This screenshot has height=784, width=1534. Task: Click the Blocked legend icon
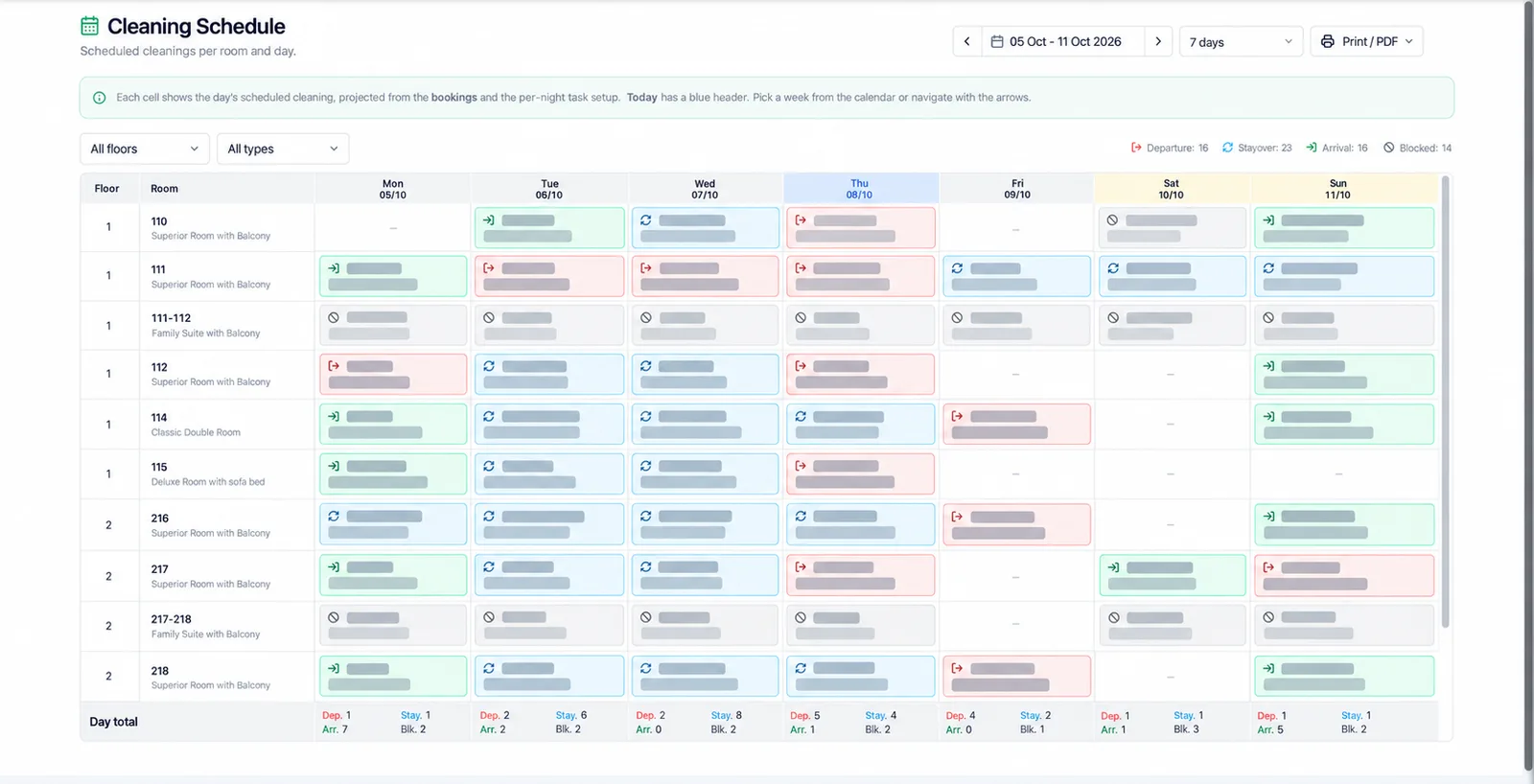(x=1388, y=148)
